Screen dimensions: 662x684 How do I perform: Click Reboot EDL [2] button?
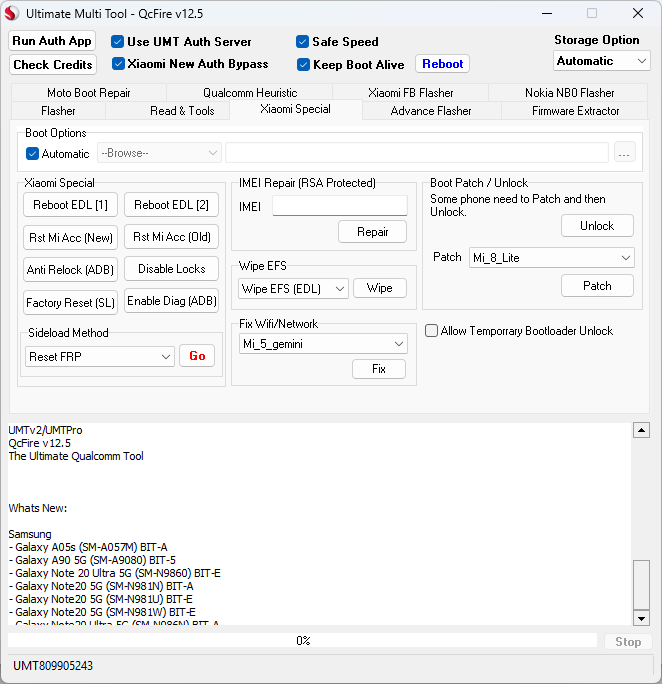tap(171, 205)
